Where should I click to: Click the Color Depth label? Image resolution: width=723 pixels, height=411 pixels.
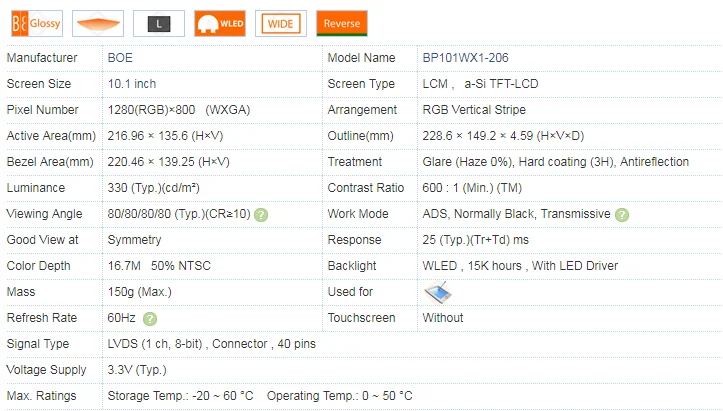38,266
